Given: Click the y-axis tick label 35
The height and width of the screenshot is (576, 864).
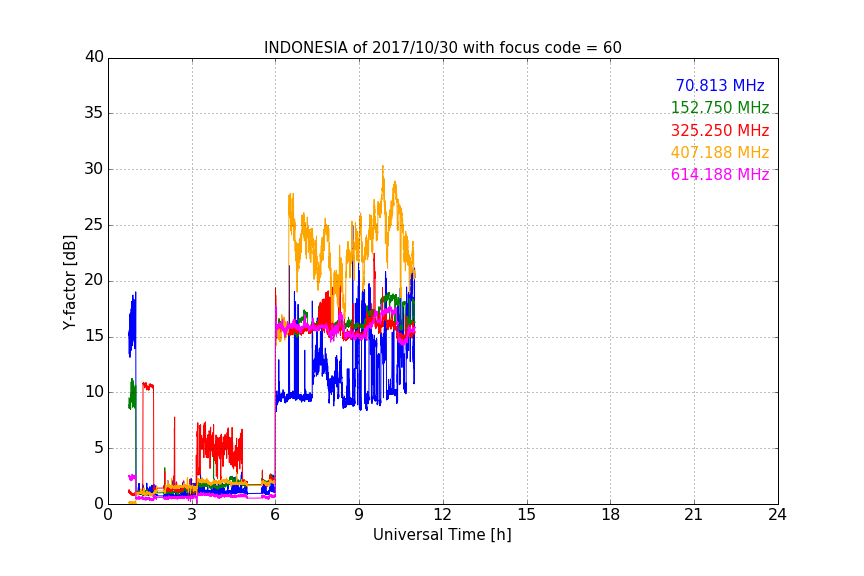Looking at the screenshot, I should click(94, 113).
